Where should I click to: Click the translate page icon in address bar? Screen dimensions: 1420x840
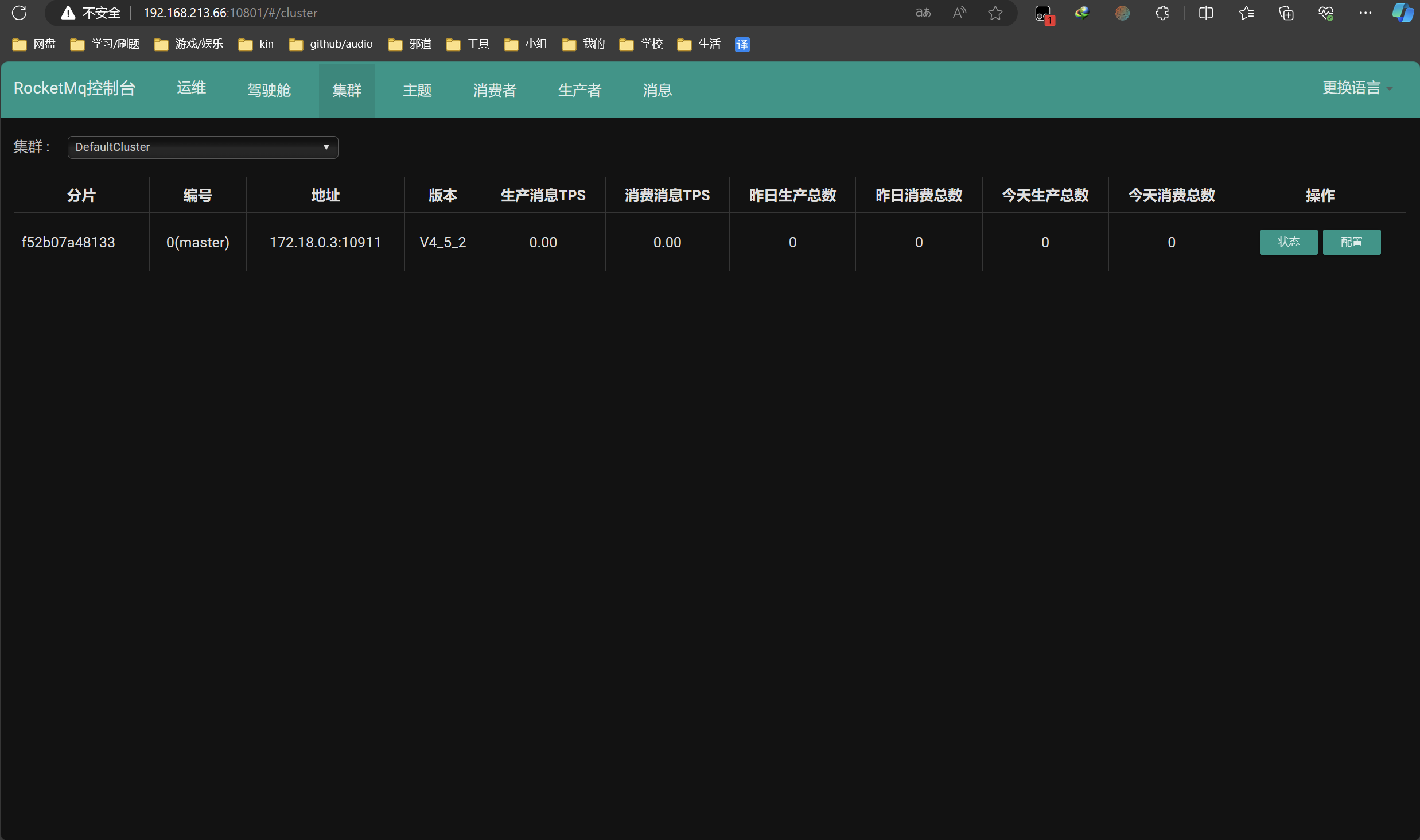pyautogui.click(x=923, y=13)
